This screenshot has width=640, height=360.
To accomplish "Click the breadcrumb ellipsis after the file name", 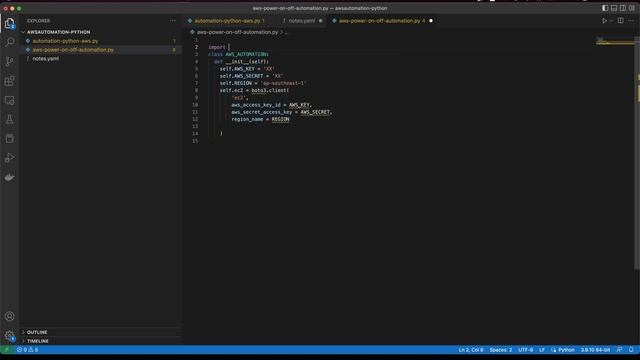I will [286, 32].
